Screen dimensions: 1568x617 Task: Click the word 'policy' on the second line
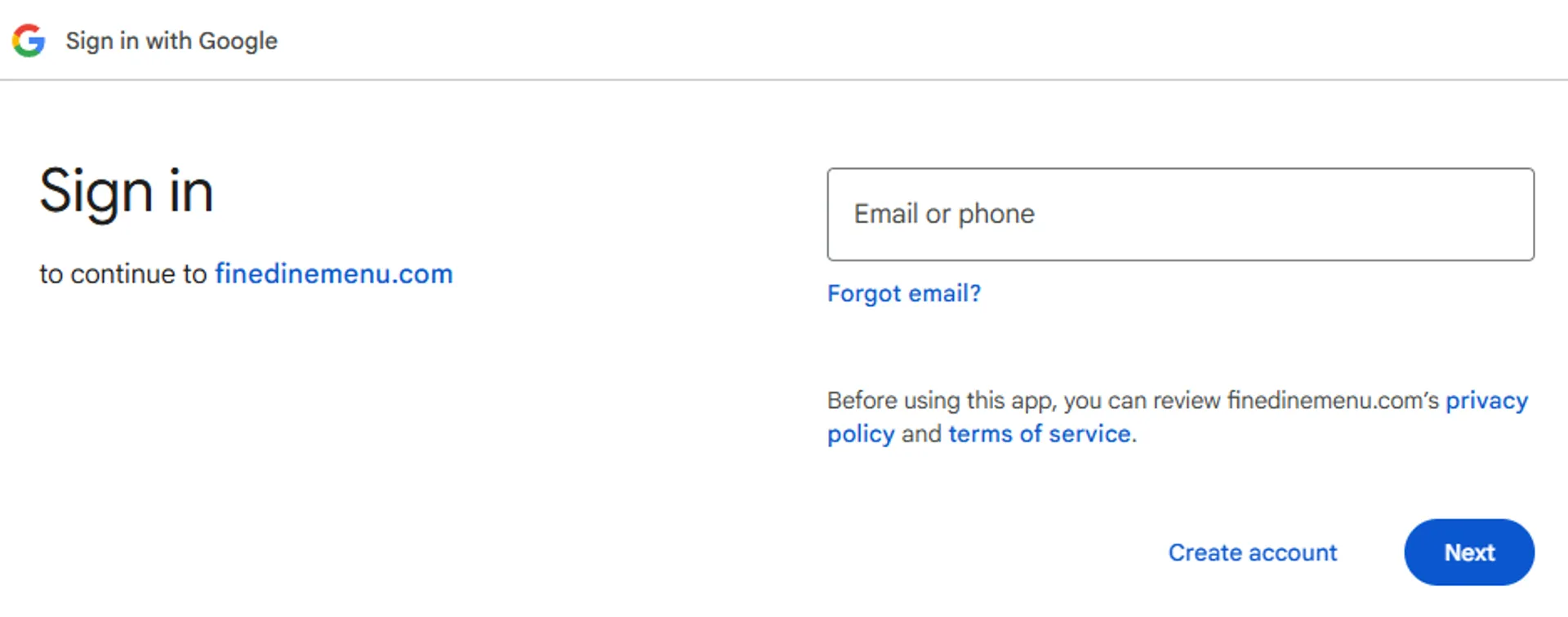[x=861, y=434]
